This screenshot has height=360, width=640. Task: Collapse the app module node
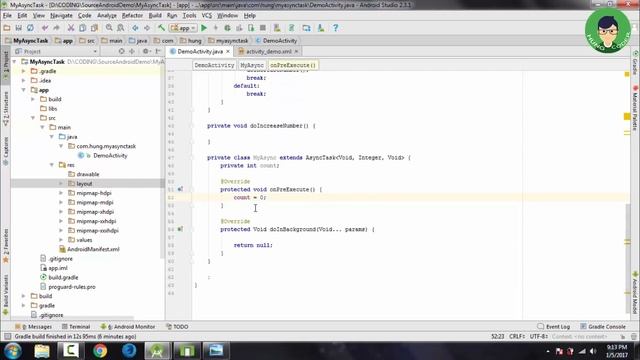(24, 90)
